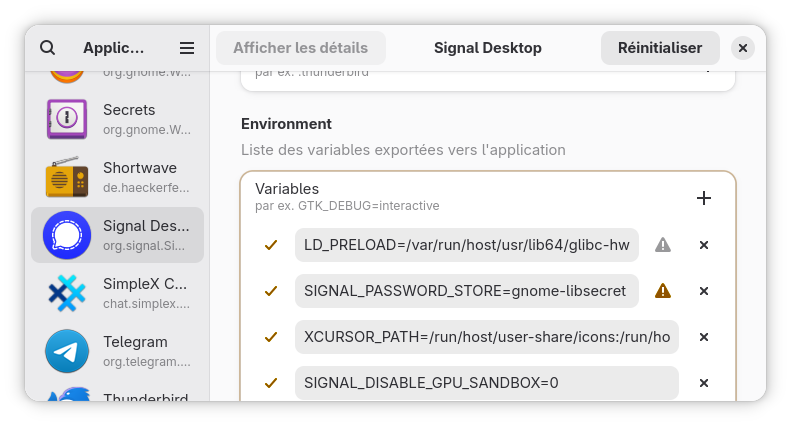This screenshot has width=791, height=426.
Task: Edit the XCURSOR_PATH variable field
Action: tap(487, 337)
